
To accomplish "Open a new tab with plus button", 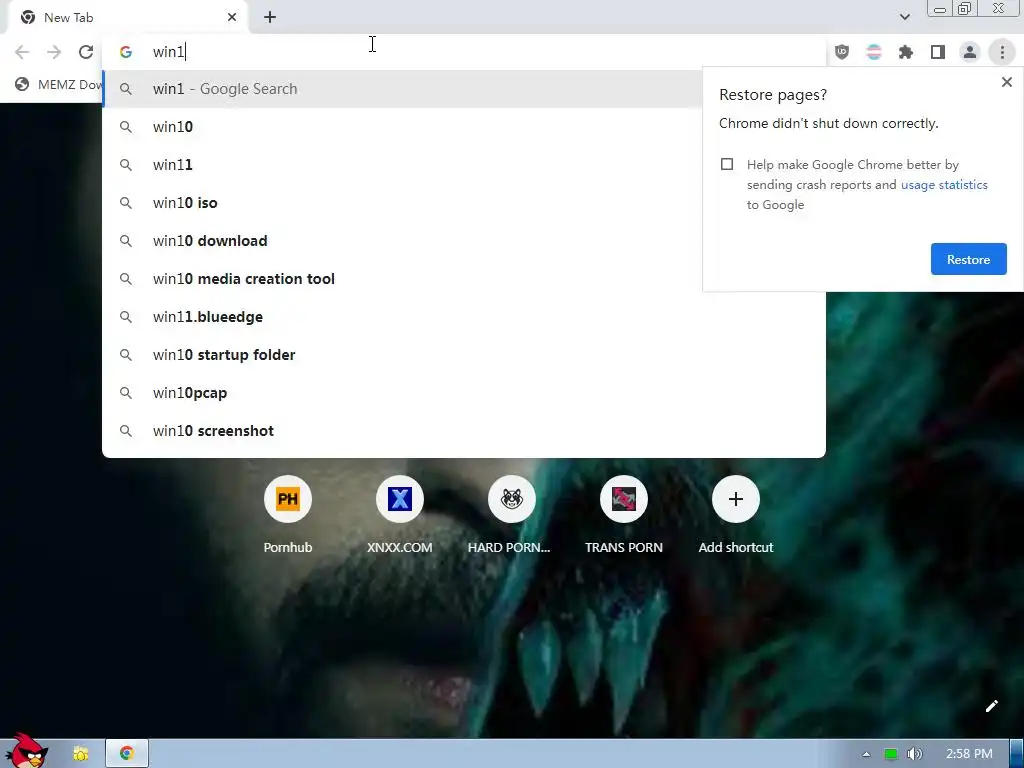I will [x=270, y=18].
